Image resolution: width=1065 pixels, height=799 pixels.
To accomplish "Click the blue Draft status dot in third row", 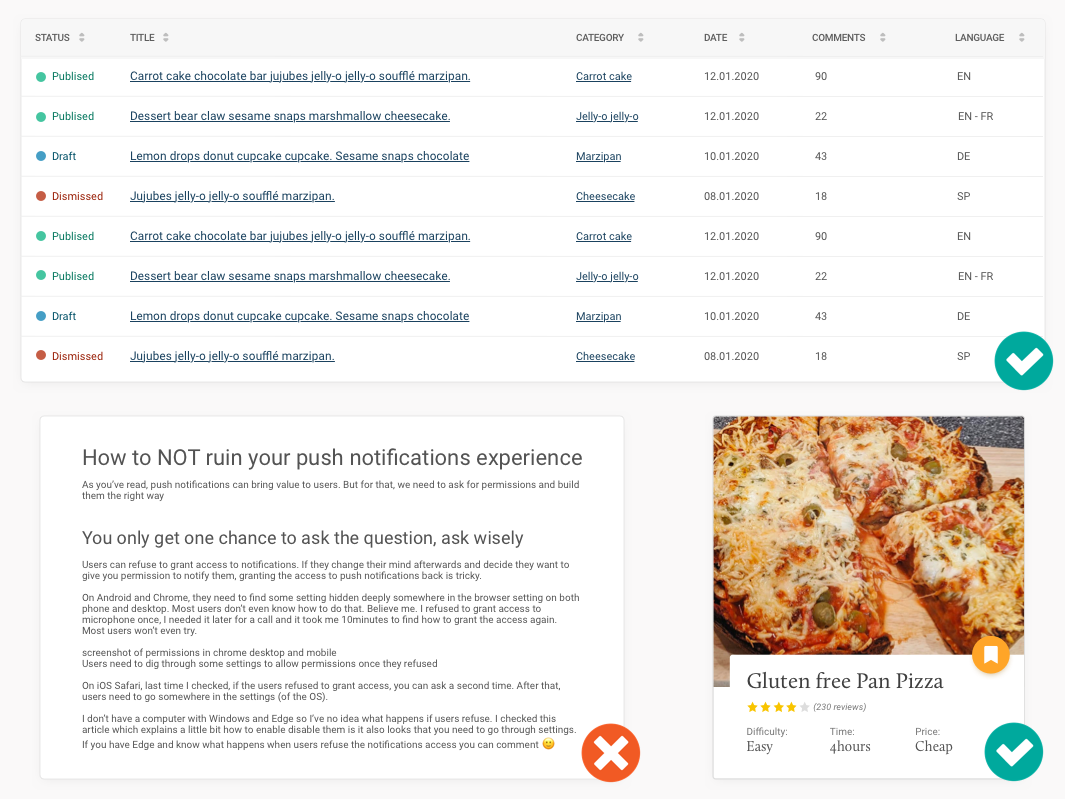I will pyautogui.click(x=41, y=157).
